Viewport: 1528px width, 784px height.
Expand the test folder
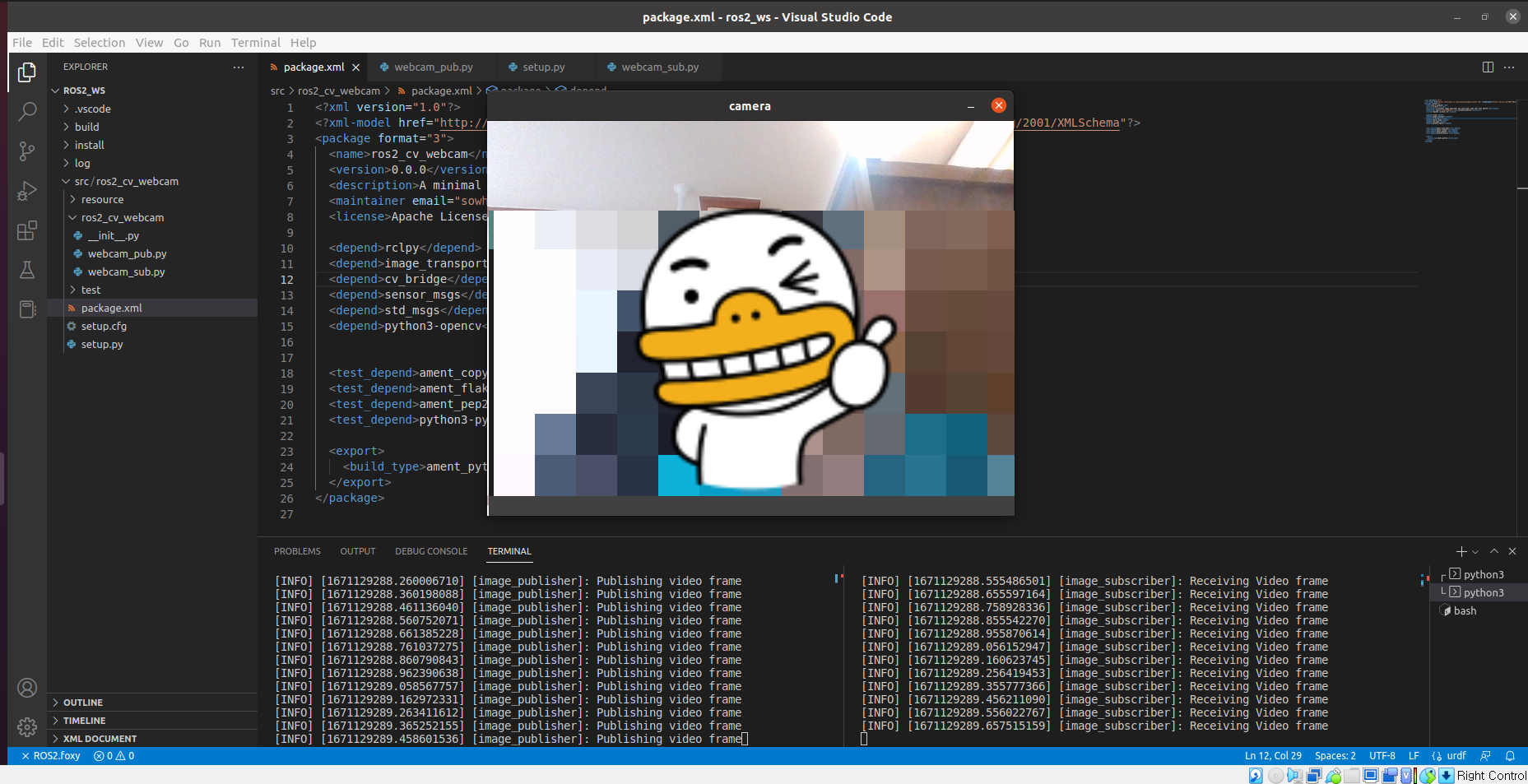click(152, 290)
